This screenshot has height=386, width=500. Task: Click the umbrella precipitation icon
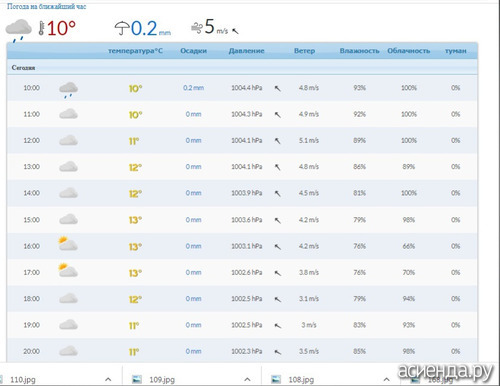tap(122, 28)
